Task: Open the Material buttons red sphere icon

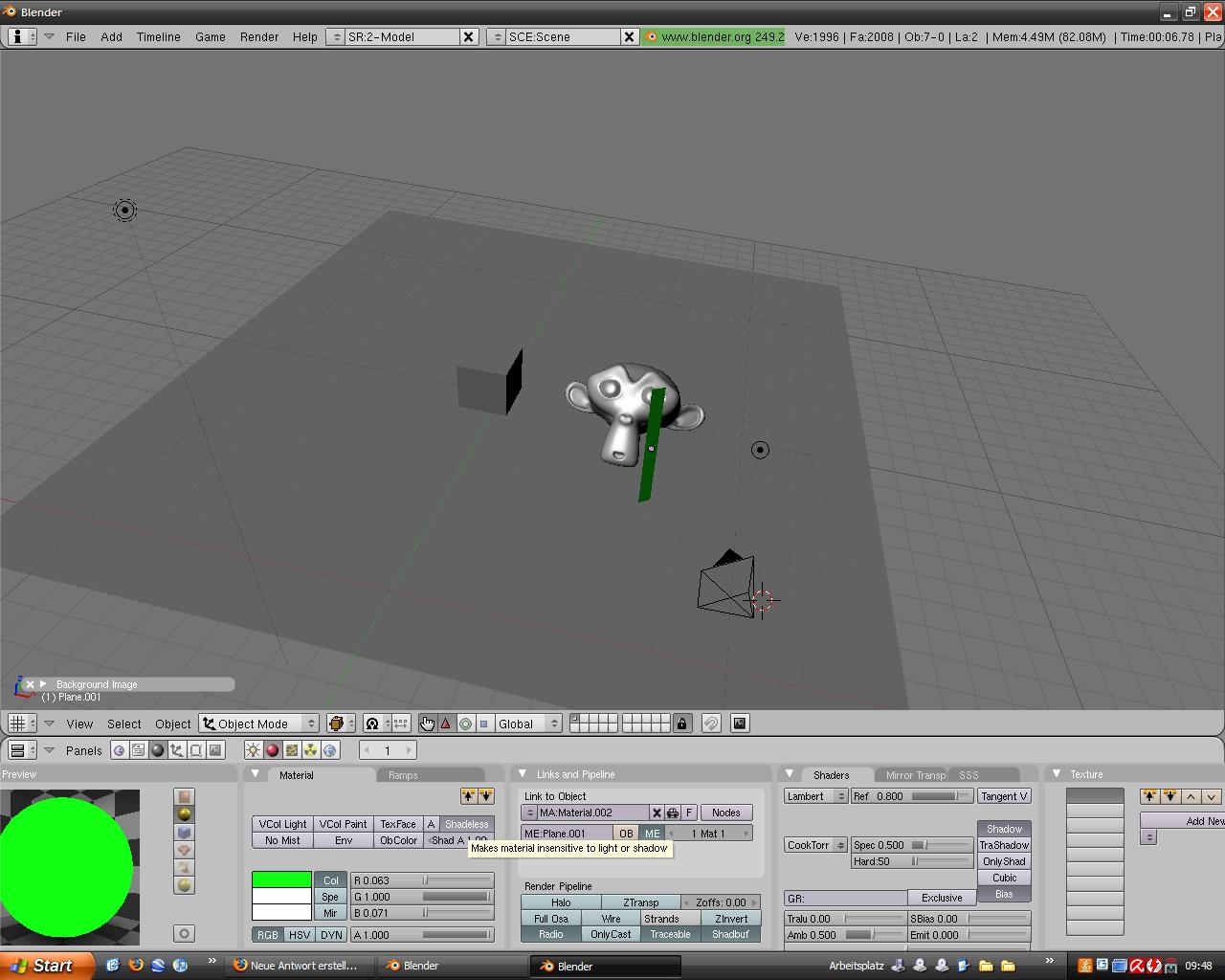Action: click(273, 750)
